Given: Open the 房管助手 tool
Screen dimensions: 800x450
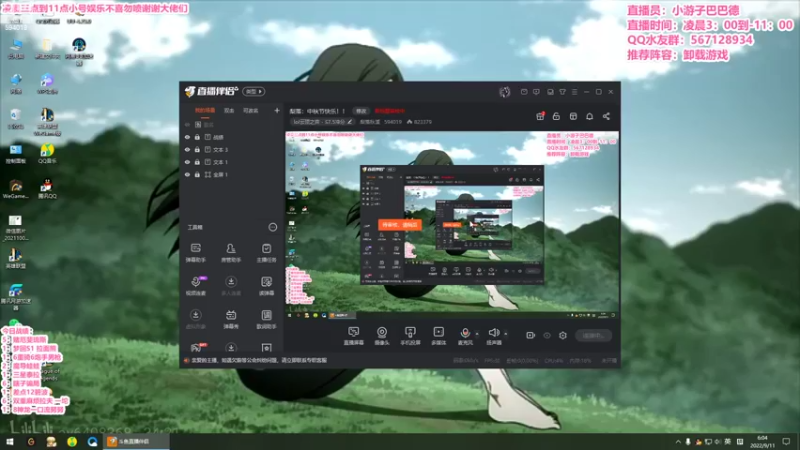Looking at the screenshot, I should point(231,253).
